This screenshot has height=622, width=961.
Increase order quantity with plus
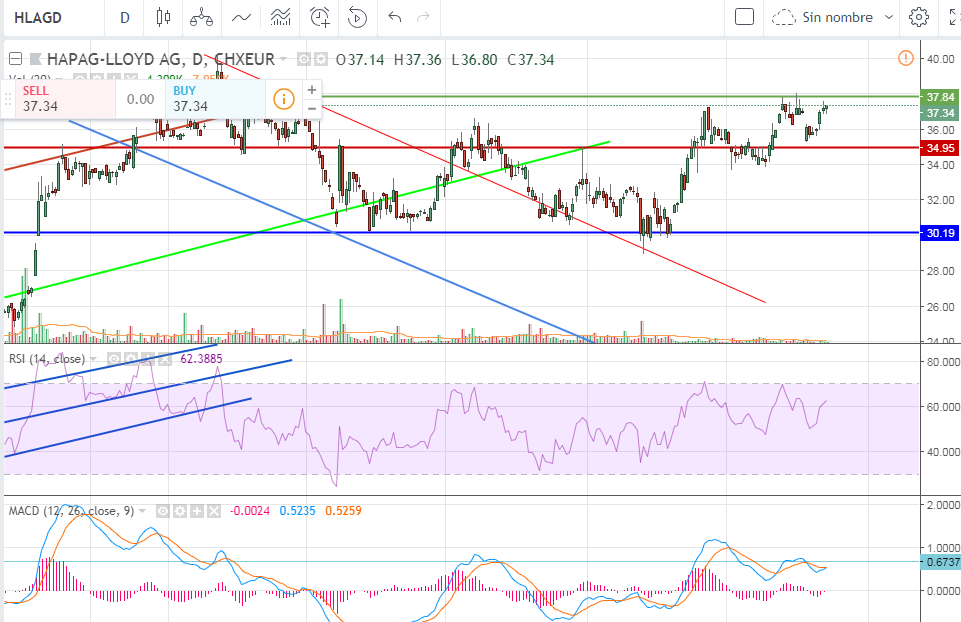pos(312,89)
